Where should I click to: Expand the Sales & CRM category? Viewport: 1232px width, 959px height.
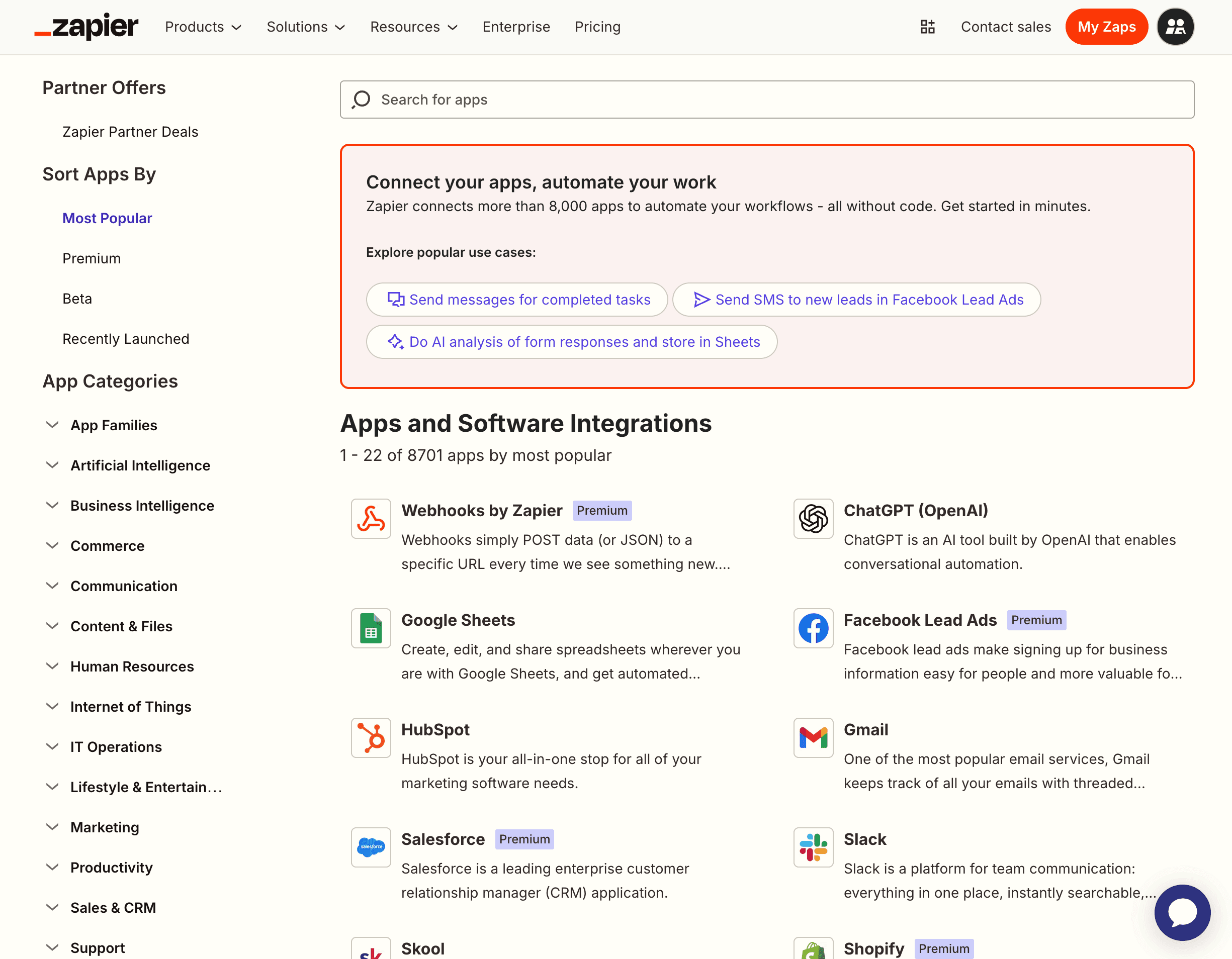point(52,908)
